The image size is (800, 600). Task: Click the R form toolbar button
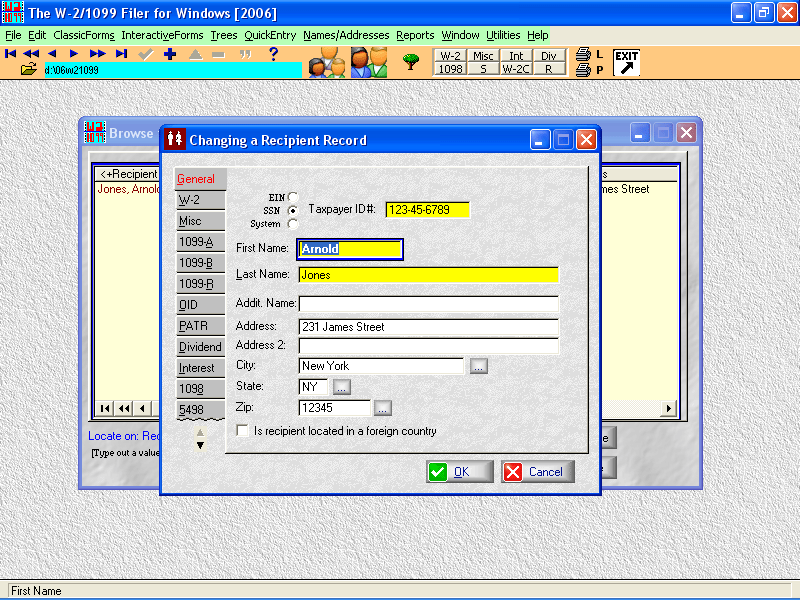(x=548, y=69)
